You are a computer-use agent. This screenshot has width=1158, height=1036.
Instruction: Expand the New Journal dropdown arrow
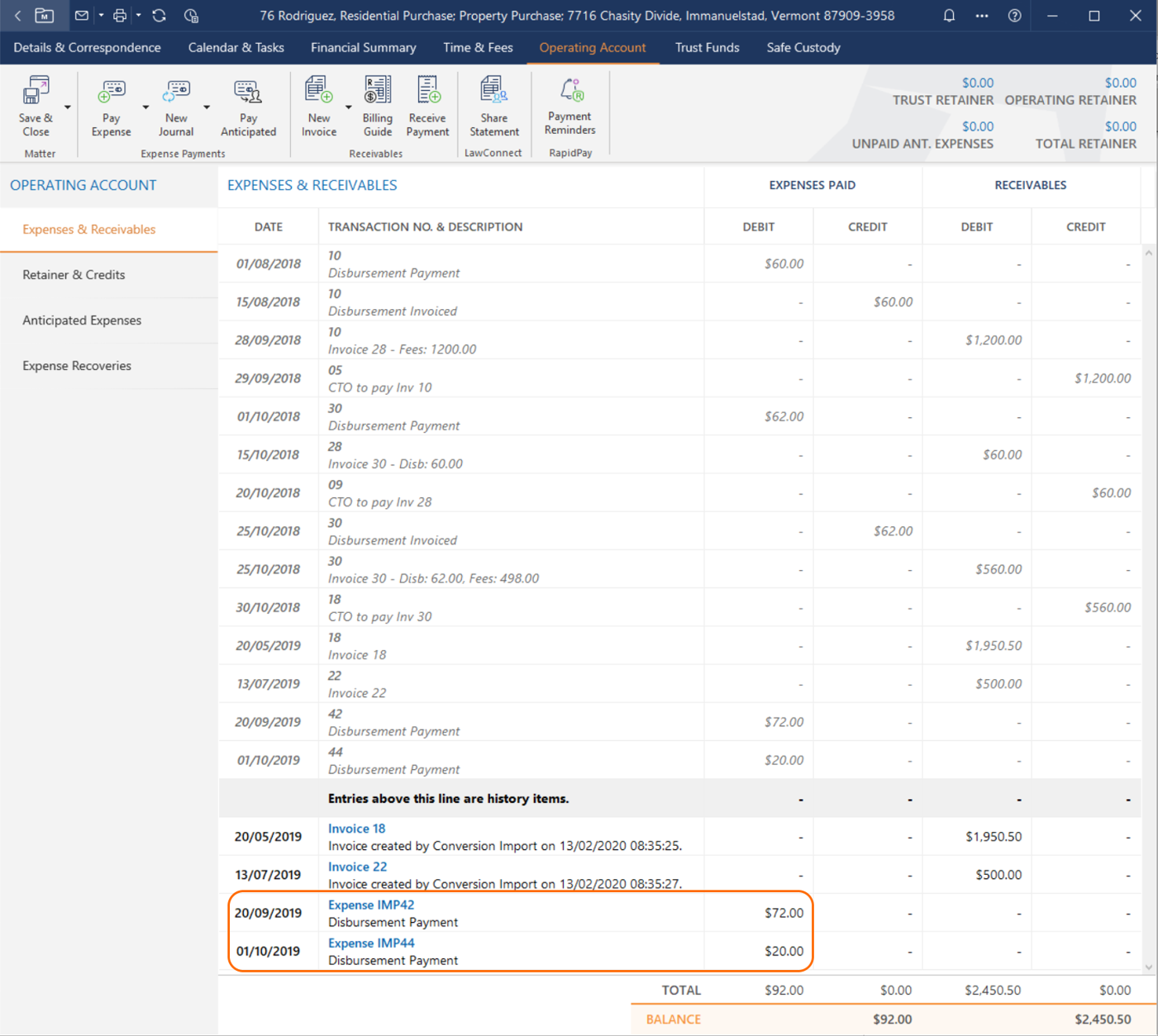pyautogui.click(x=207, y=107)
